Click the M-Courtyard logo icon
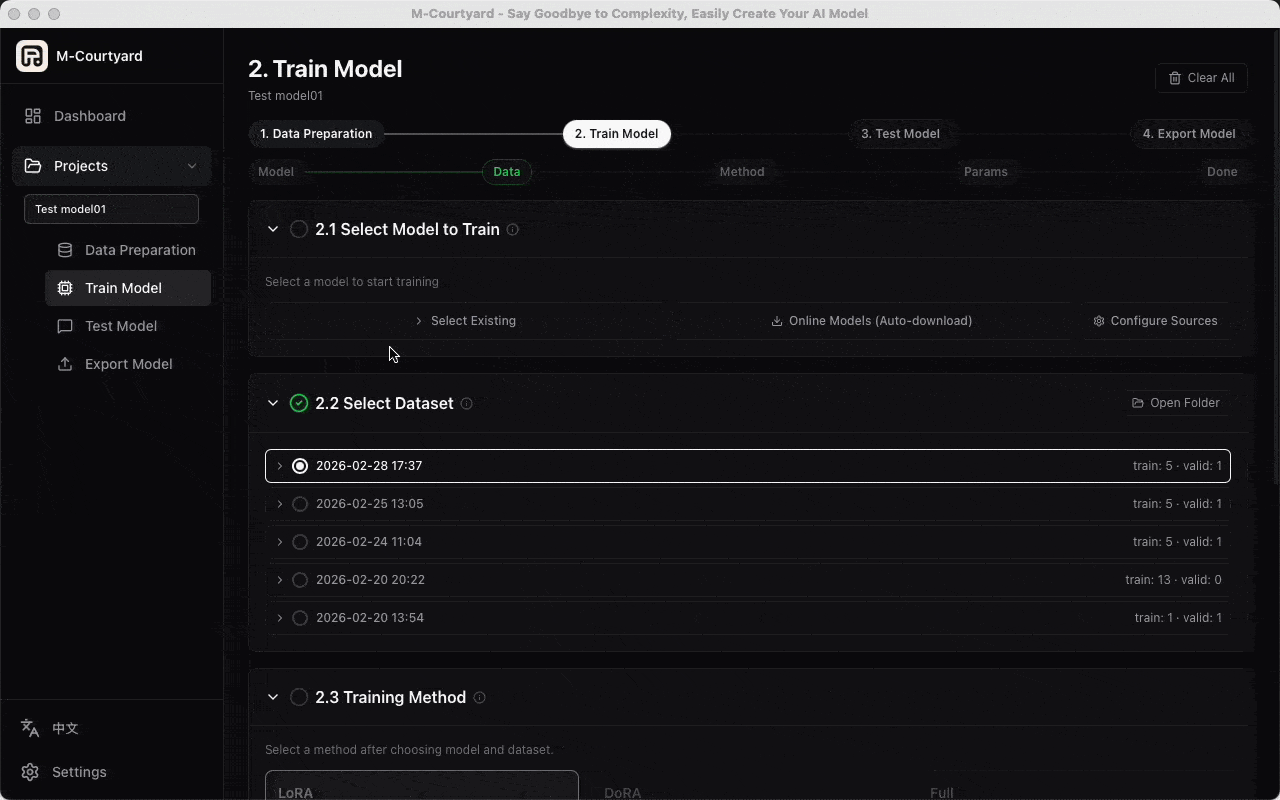The height and width of the screenshot is (800, 1280). (x=32, y=56)
